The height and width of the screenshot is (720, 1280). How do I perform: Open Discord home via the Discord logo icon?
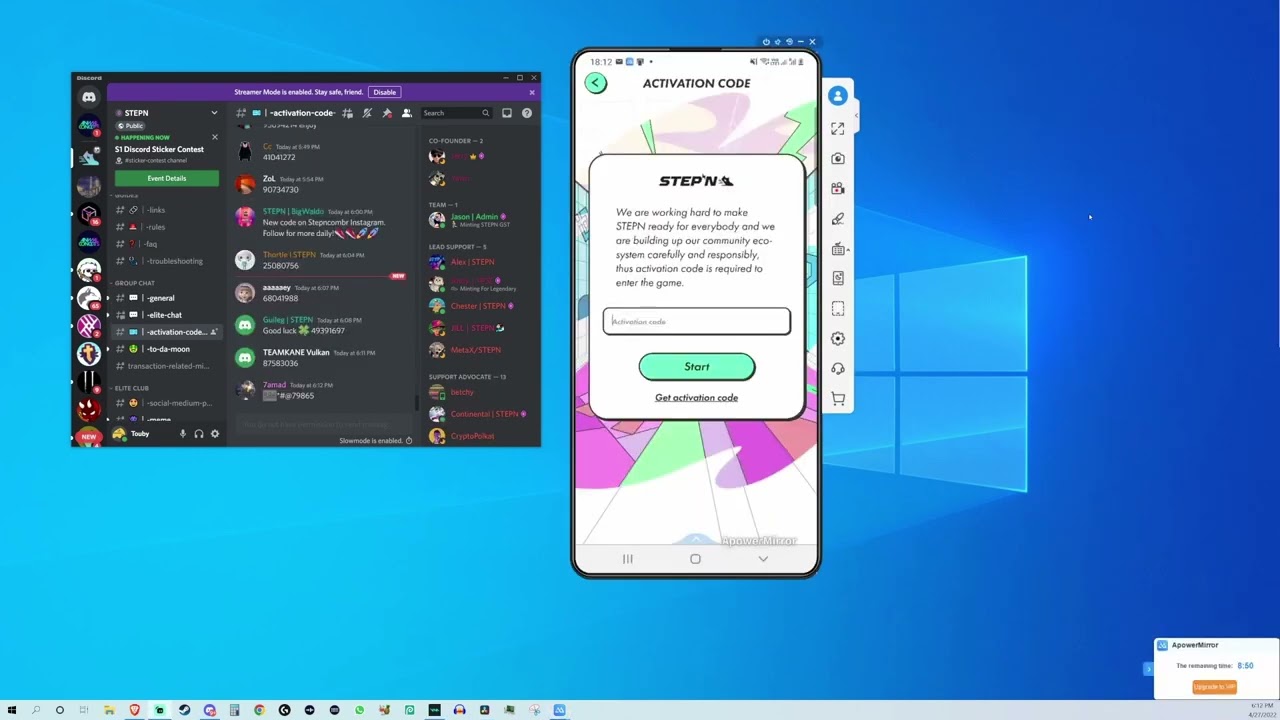(89, 97)
